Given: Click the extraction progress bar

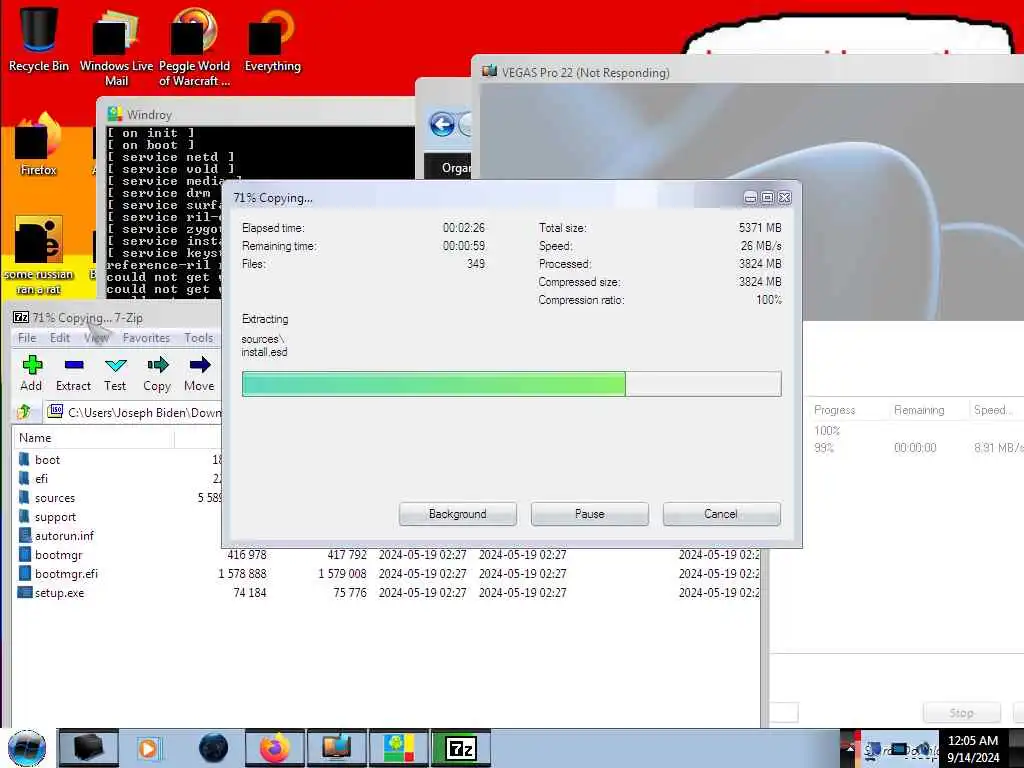Looking at the screenshot, I should click(511, 384).
